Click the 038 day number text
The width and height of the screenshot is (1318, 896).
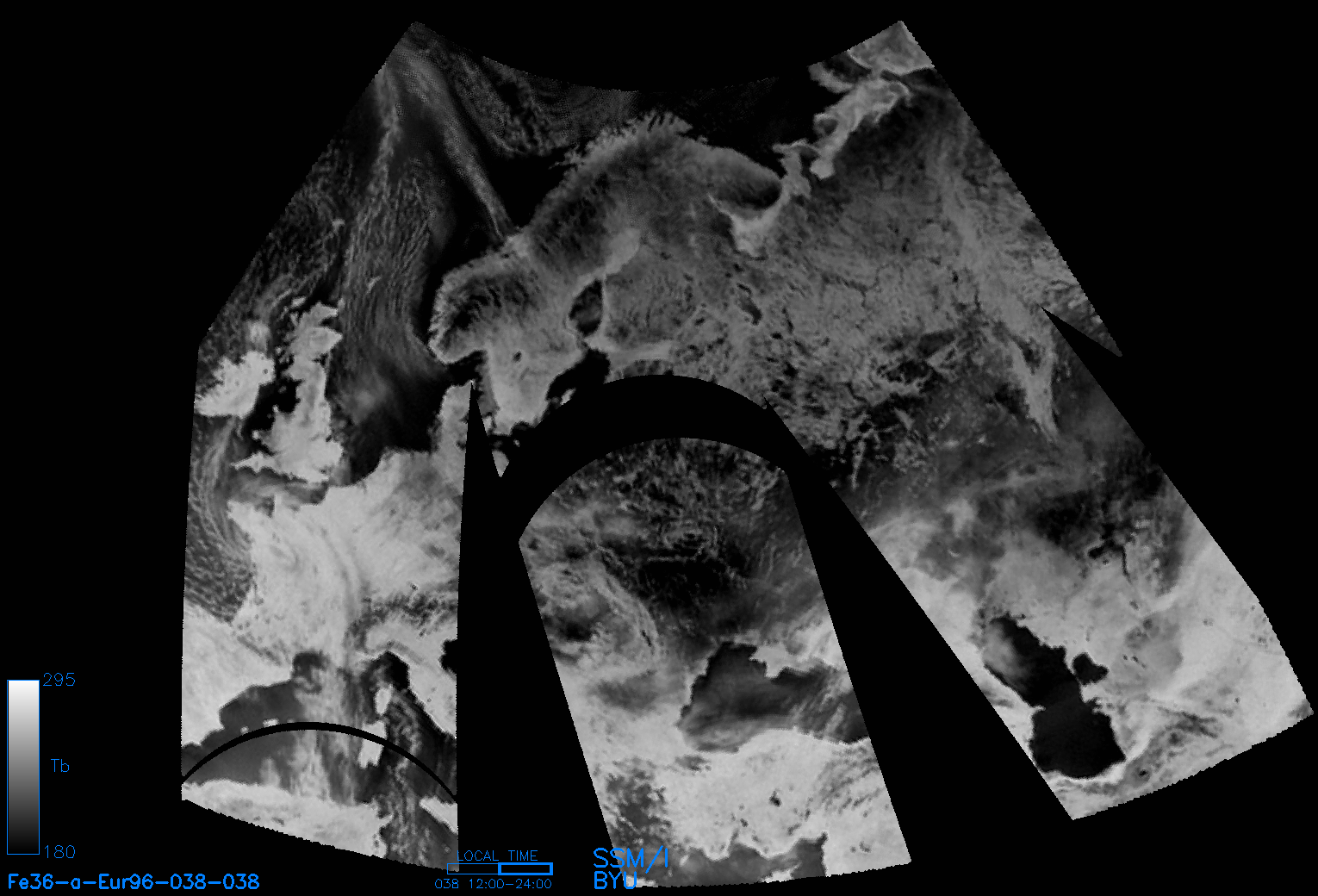click(x=447, y=884)
